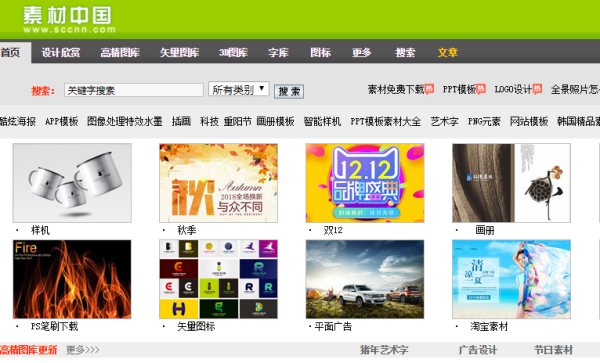Open the 文章 articles tab
Image resolution: width=600 pixels, height=363 pixels.
point(448,52)
